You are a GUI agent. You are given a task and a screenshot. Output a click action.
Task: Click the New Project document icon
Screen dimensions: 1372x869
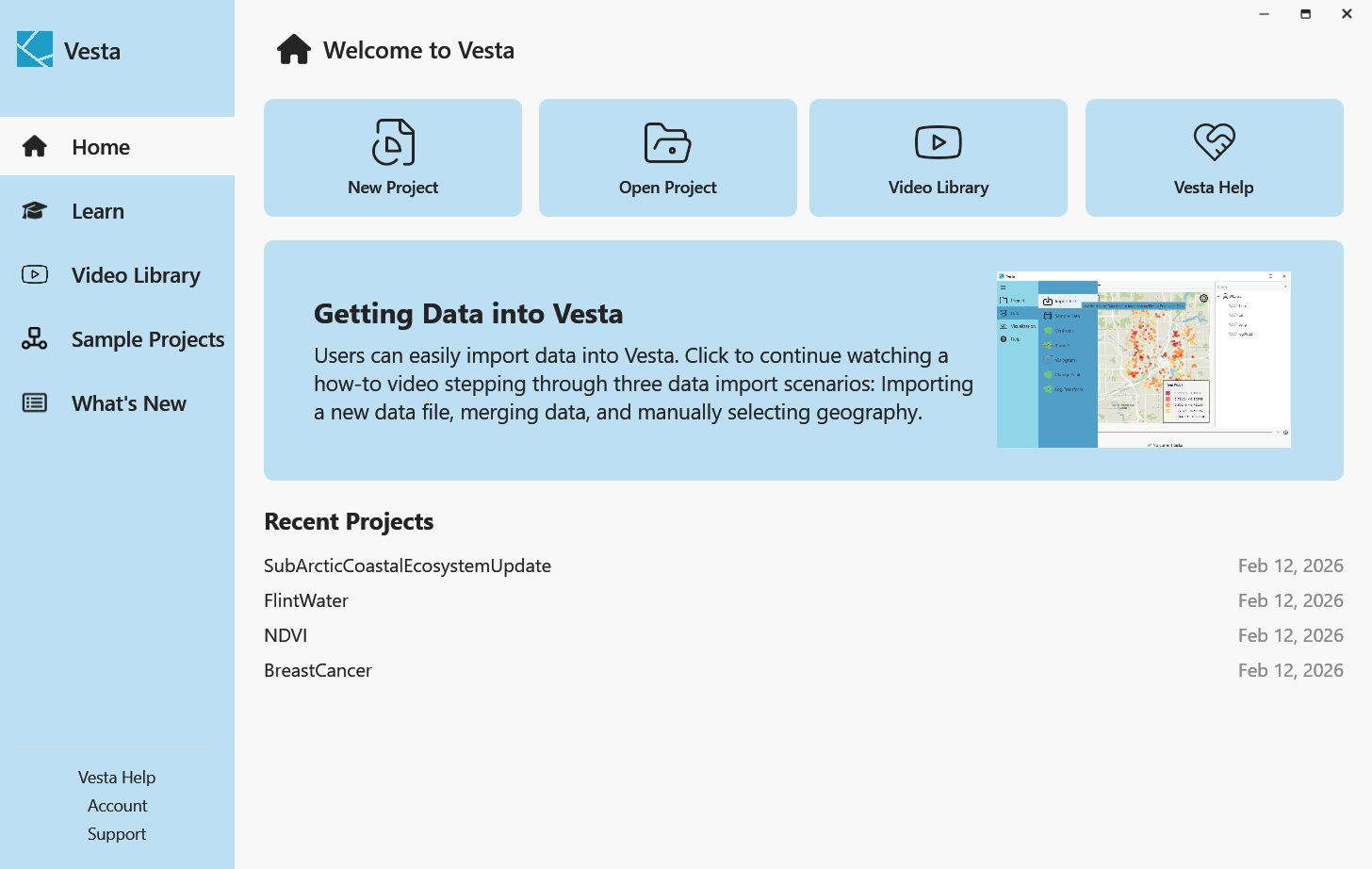coord(393,142)
